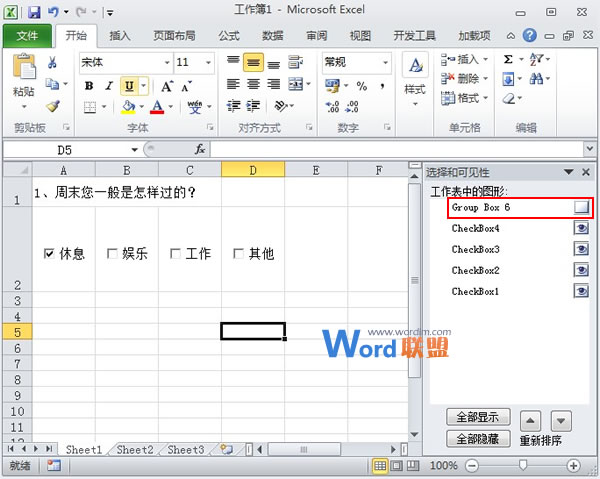Image resolution: width=600 pixels, height=479 pixels.
Task: Hide CheckBox4 using its eye icon
Action: (x=581, y=228)
